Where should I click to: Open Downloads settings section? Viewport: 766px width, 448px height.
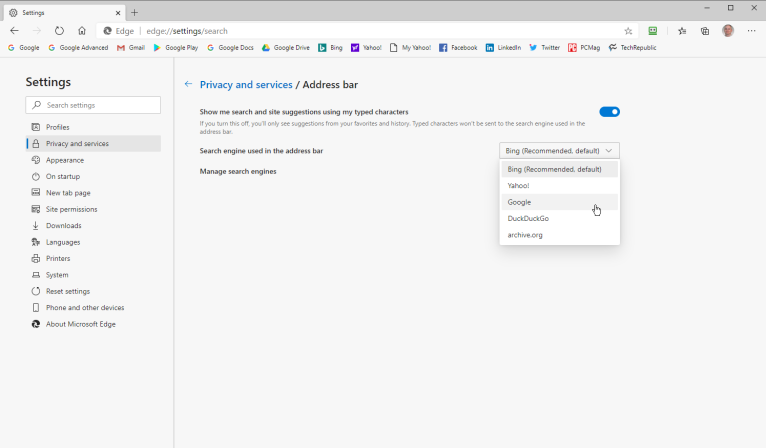click(93, 226)
